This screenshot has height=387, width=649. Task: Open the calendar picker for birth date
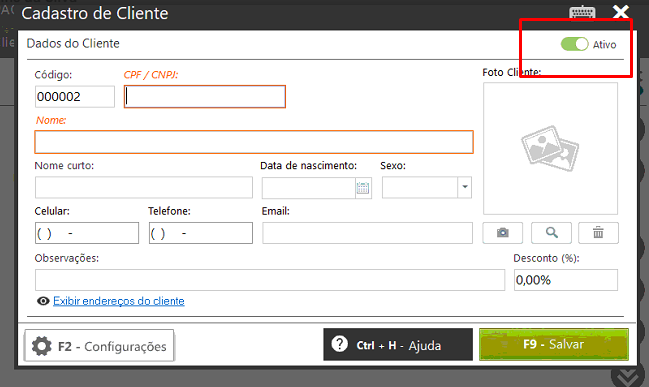(x=363, y=188)
